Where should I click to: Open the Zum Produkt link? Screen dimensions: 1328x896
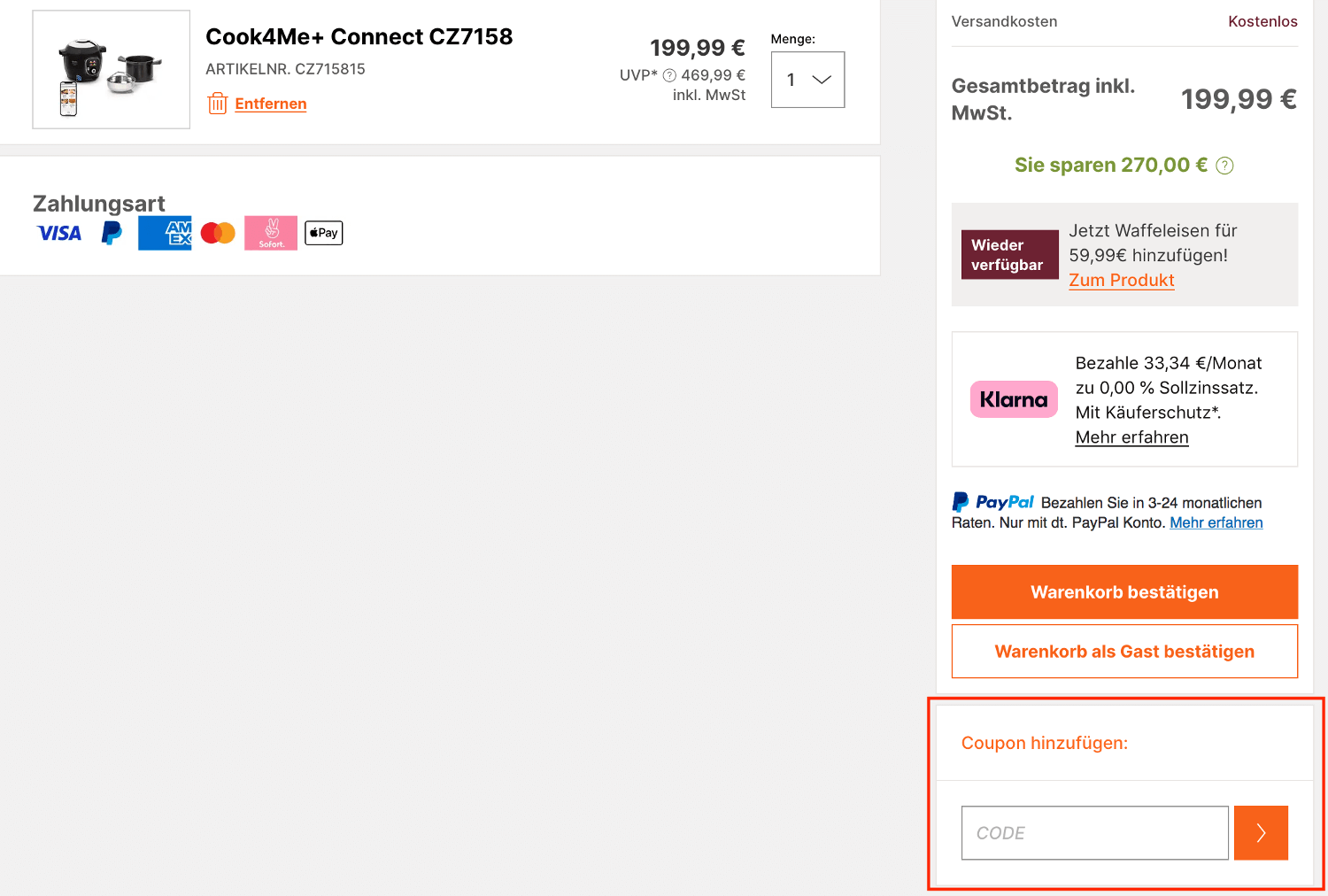click(x=1121, y=280)
